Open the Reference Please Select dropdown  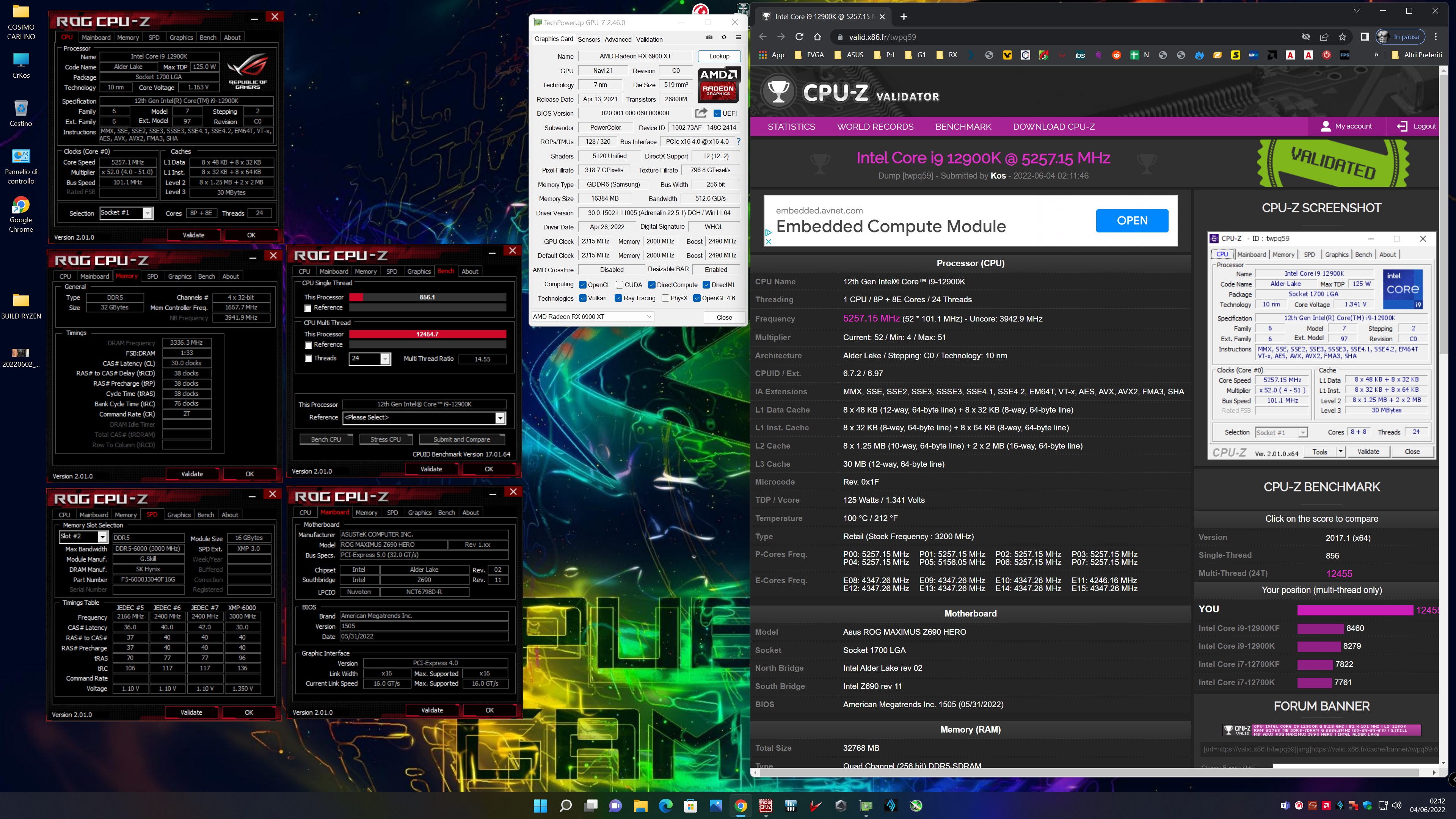424,418
